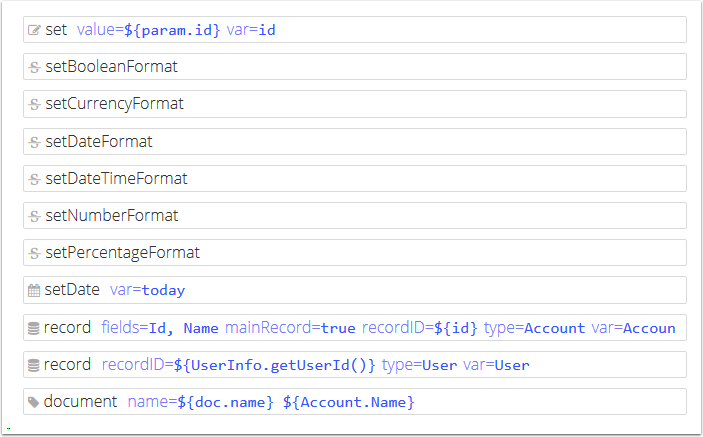This screenshot has width=703, height=437.
Task: Click the strikethrough icon next to setBooleanFormat
Action: [34, 67]
